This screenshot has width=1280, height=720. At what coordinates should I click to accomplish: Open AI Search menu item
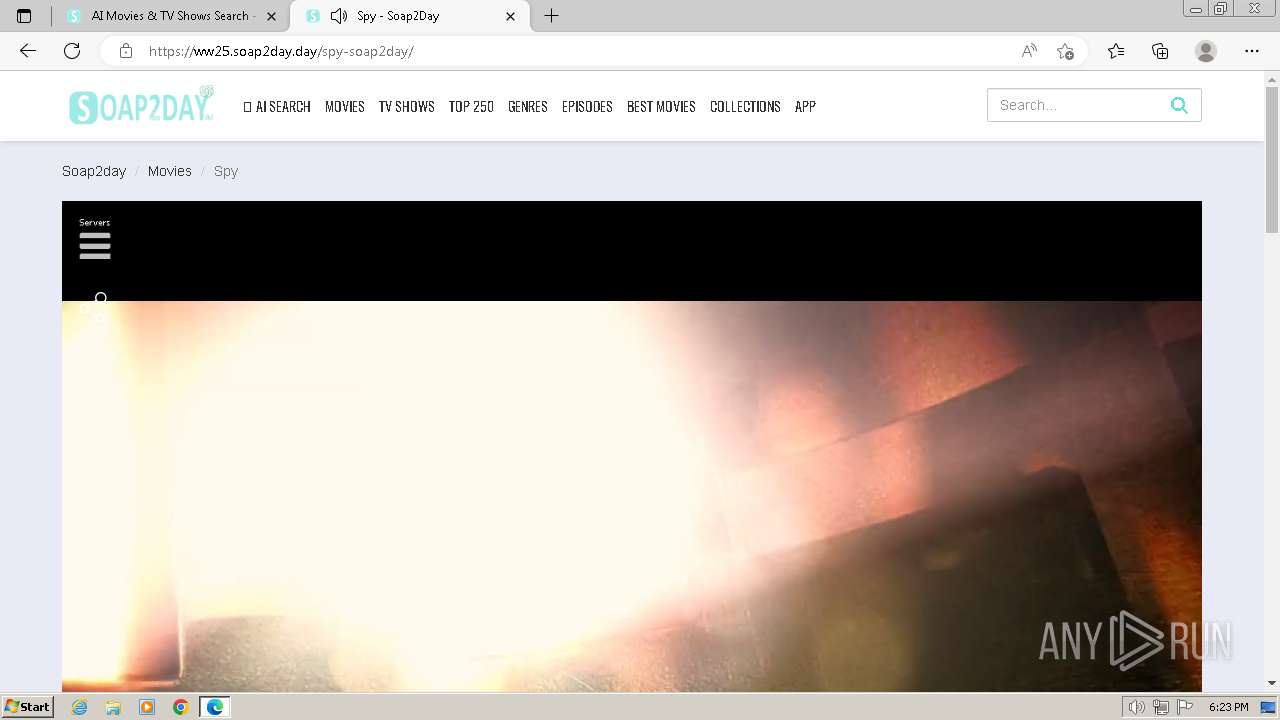277,106
